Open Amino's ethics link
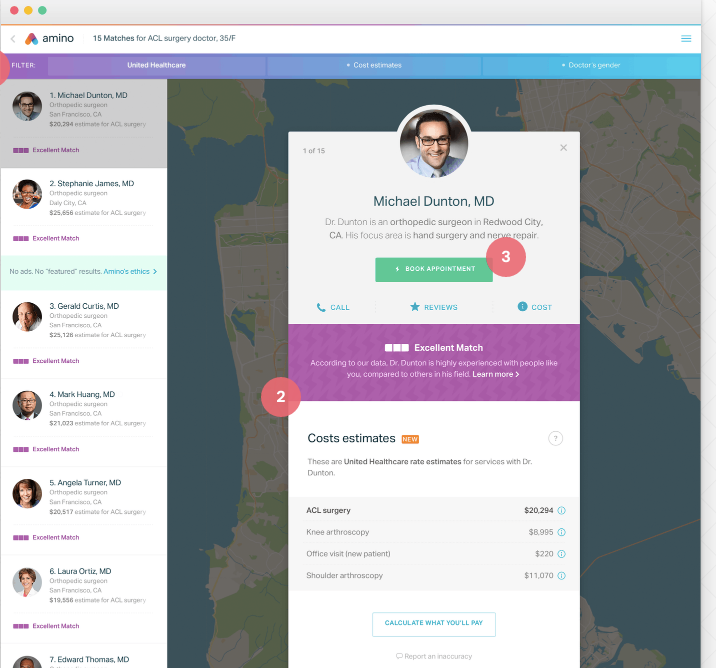This screenshot has width=716, height=668. pos(130,272)
